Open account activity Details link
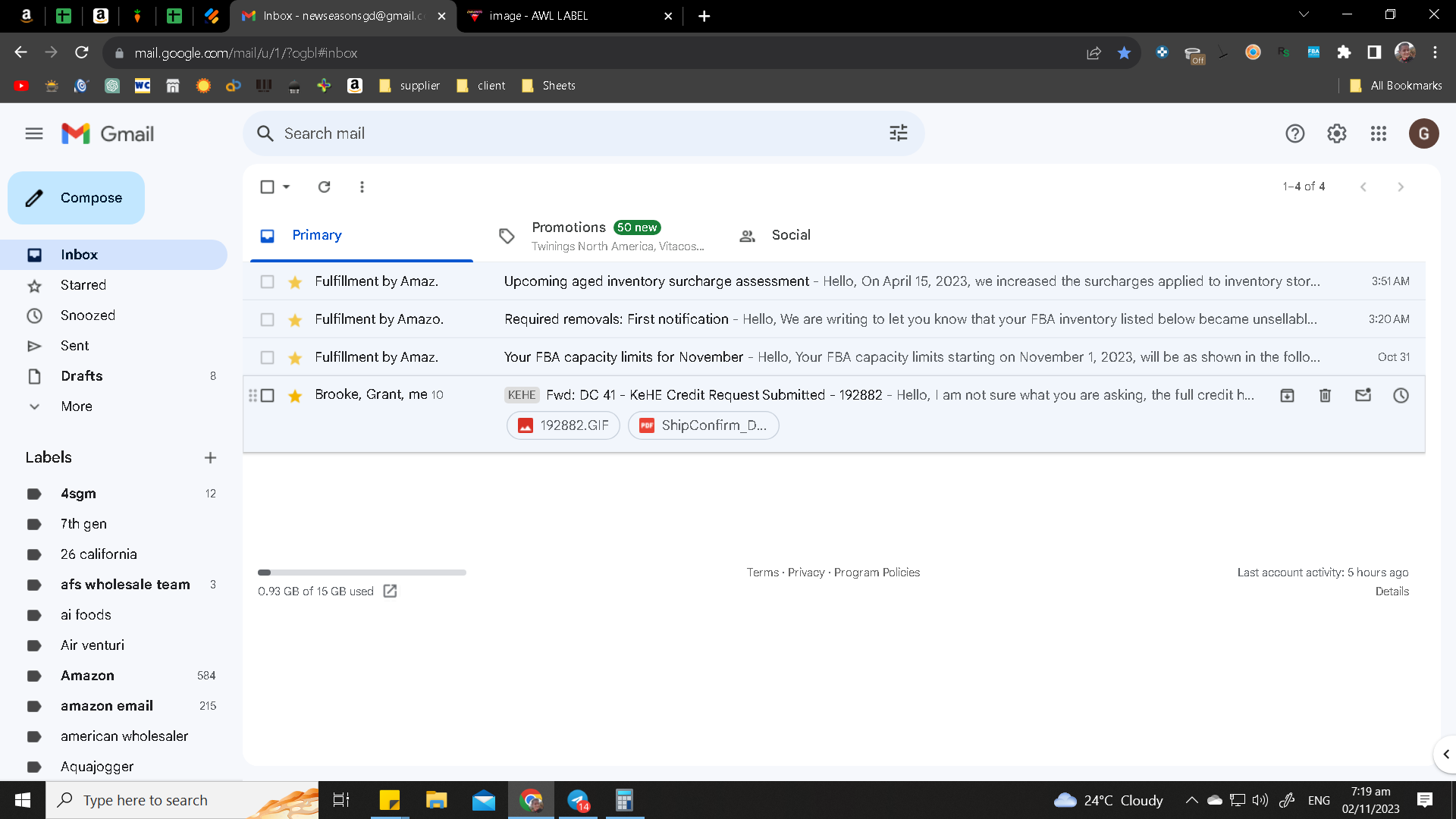 pos(1392,591)
